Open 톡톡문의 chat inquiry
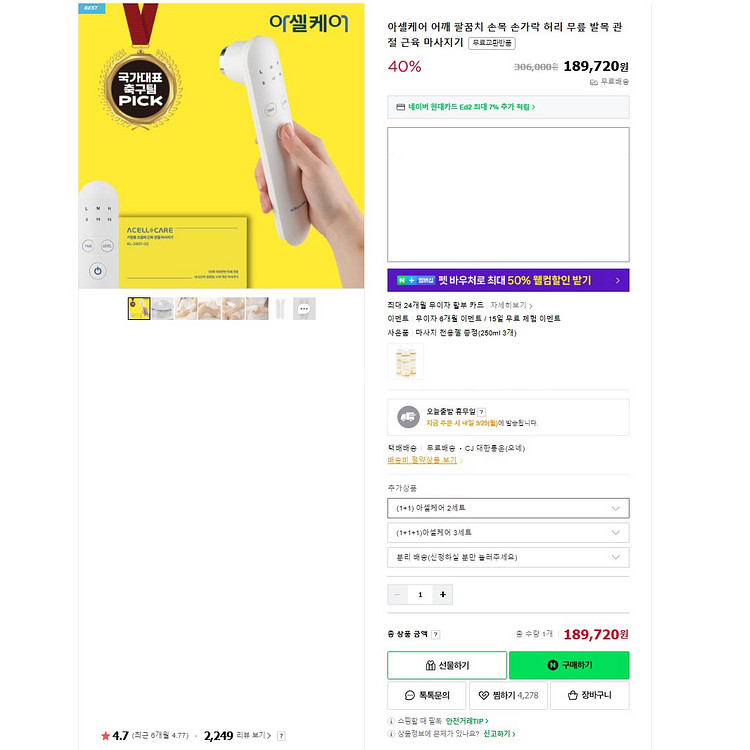This screenshot has height=750, width=750. [426, 695]
